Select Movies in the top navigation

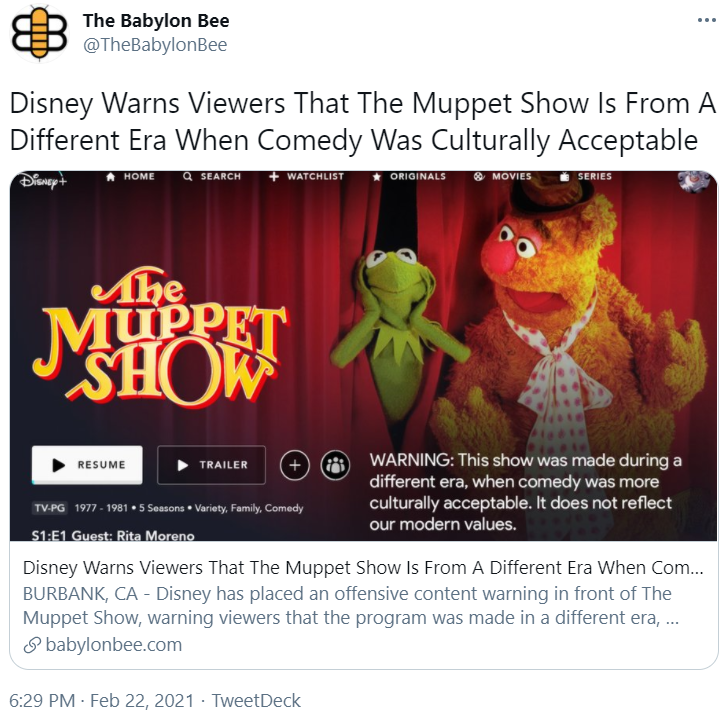point(502,176)
